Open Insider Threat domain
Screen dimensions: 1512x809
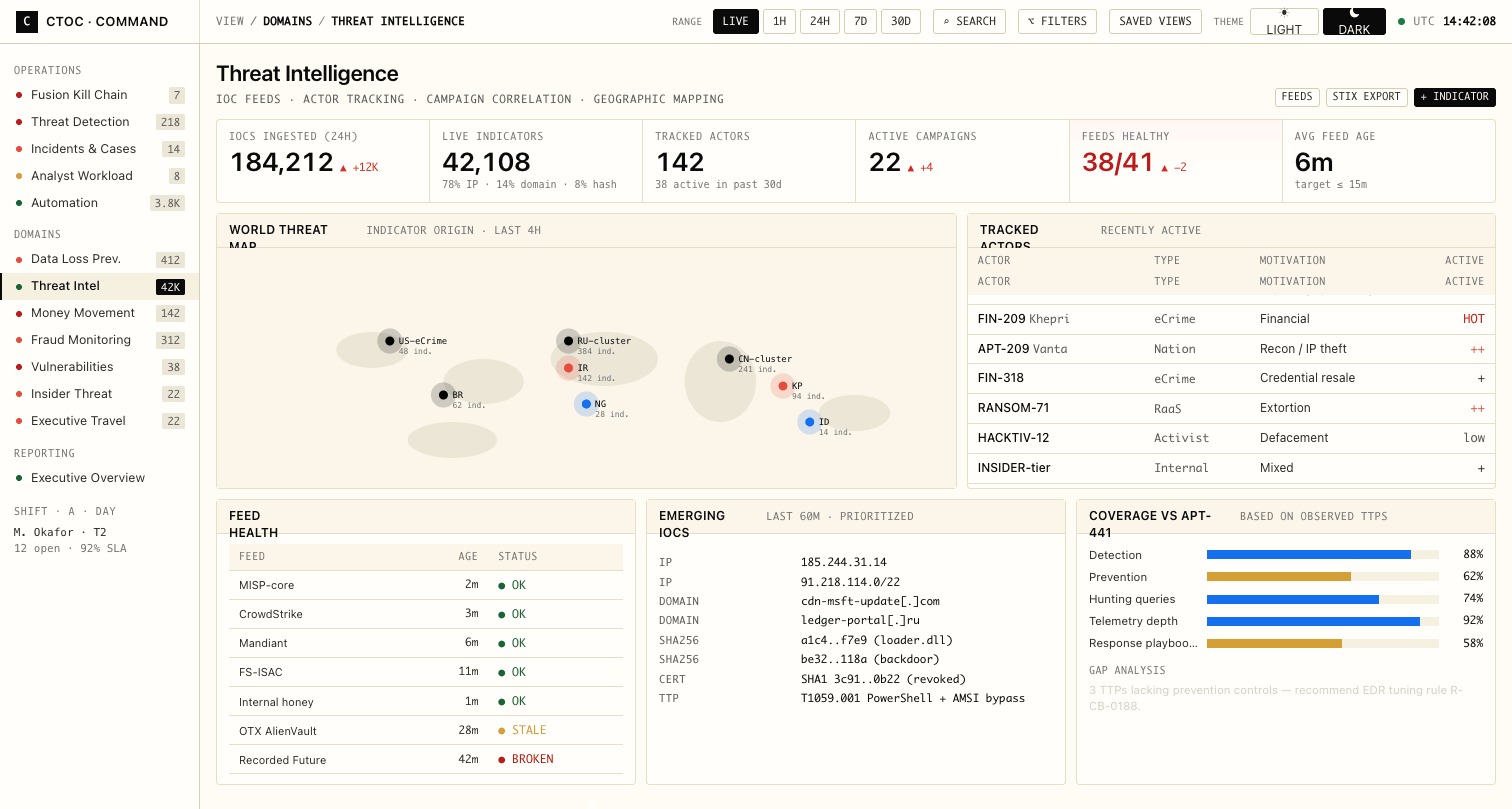[x=100, y=394]
